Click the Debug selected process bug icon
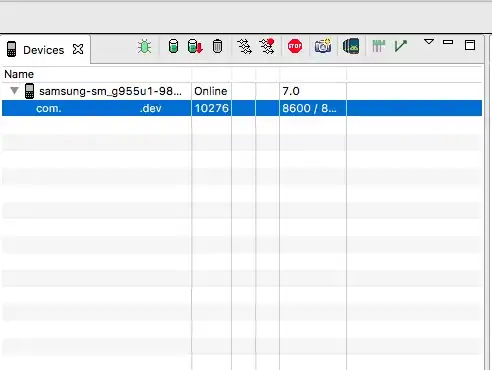The image size is (492, 370). (x=144, y=46)
